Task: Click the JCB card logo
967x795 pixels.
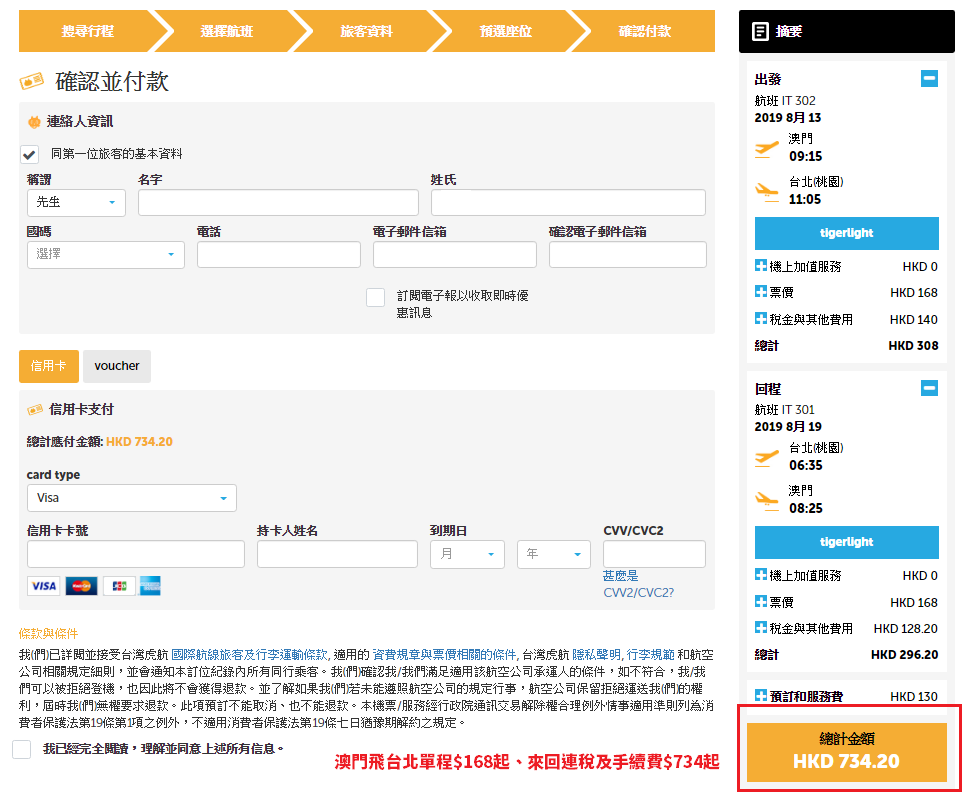Action: click(119, 586)
